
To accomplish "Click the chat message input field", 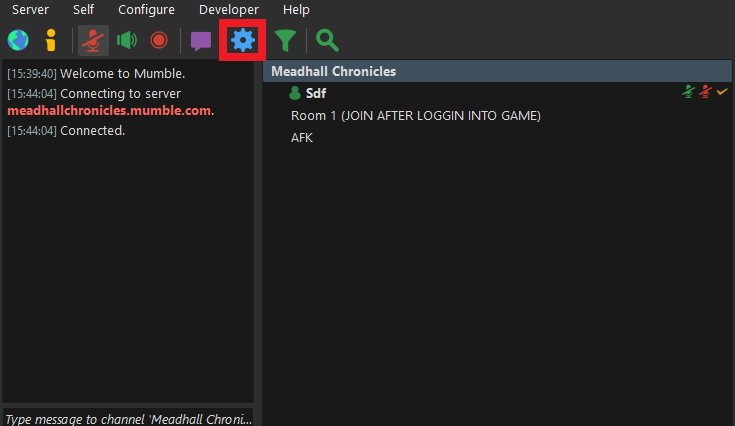I will pos(128,418).
